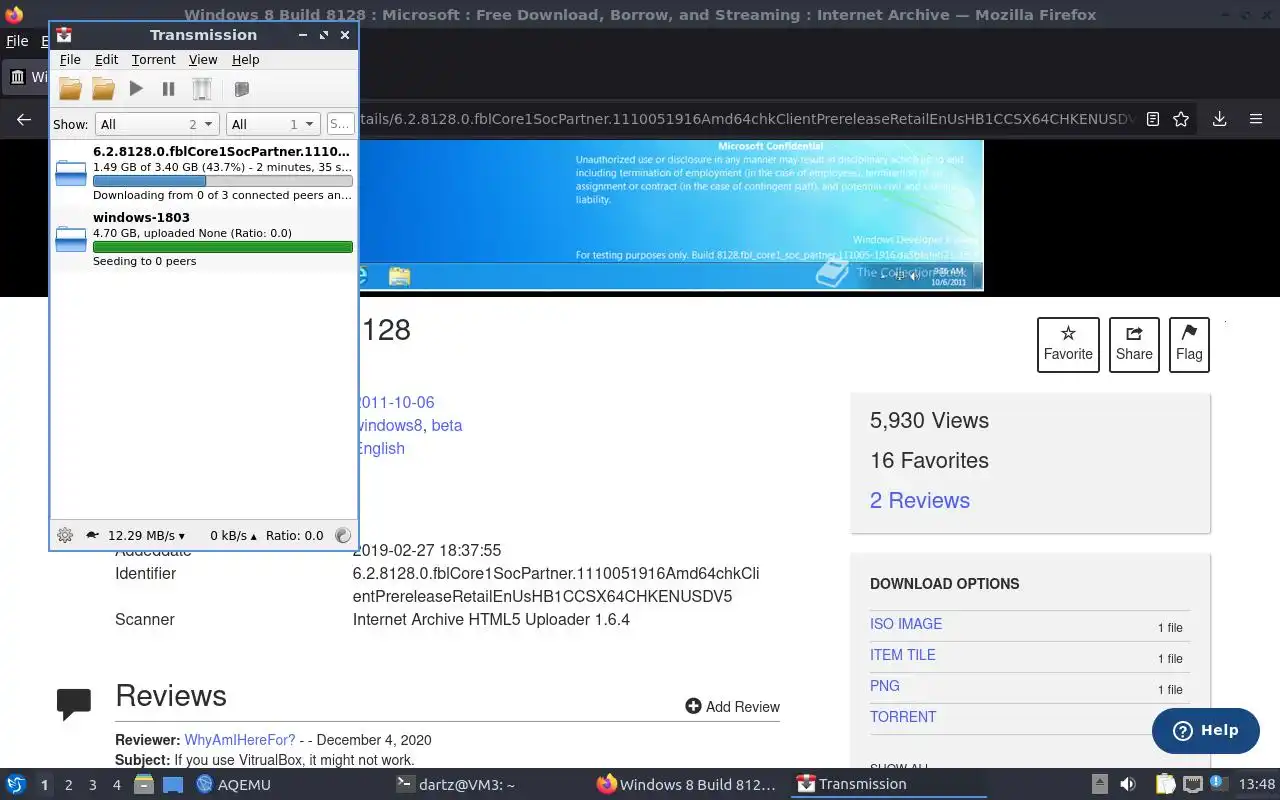Open the File menu in Transmission

70,60
